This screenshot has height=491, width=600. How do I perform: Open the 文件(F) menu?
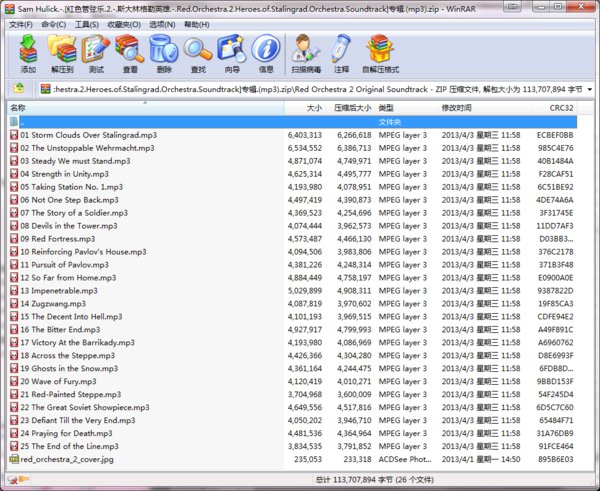click(20, 24)
